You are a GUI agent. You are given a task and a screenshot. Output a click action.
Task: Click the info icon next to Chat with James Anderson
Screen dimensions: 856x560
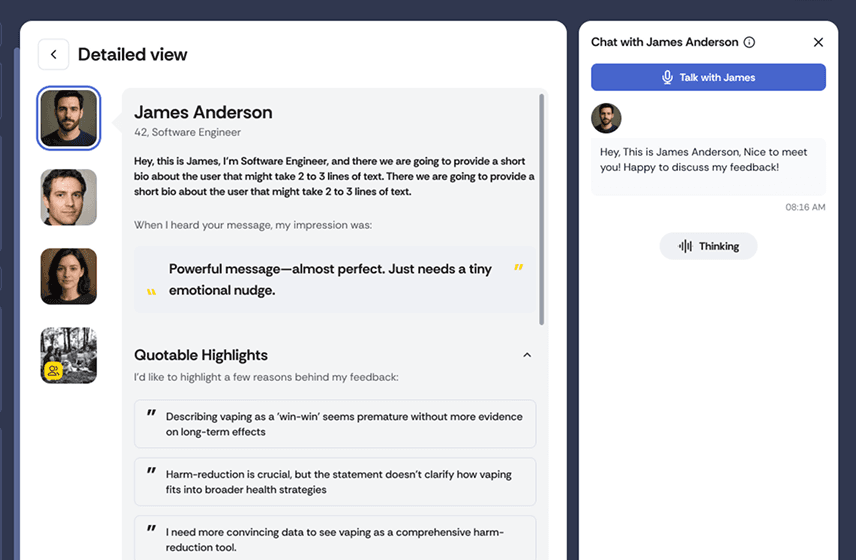click(x=750, y=43)
